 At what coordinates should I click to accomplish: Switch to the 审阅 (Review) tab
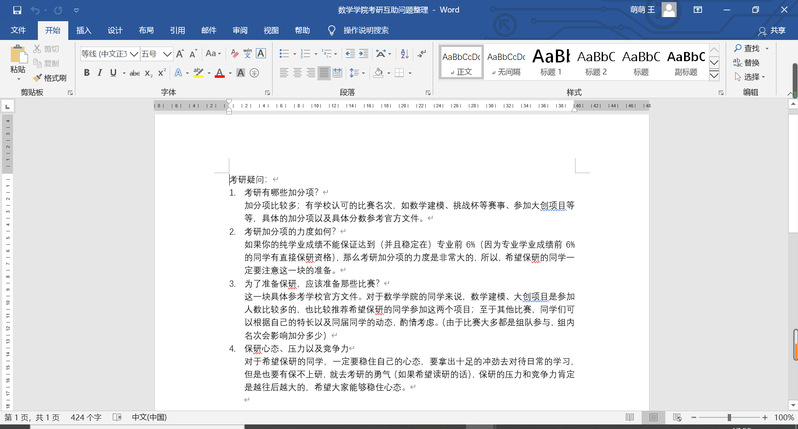pyautogui.click(x=240, y=30)
